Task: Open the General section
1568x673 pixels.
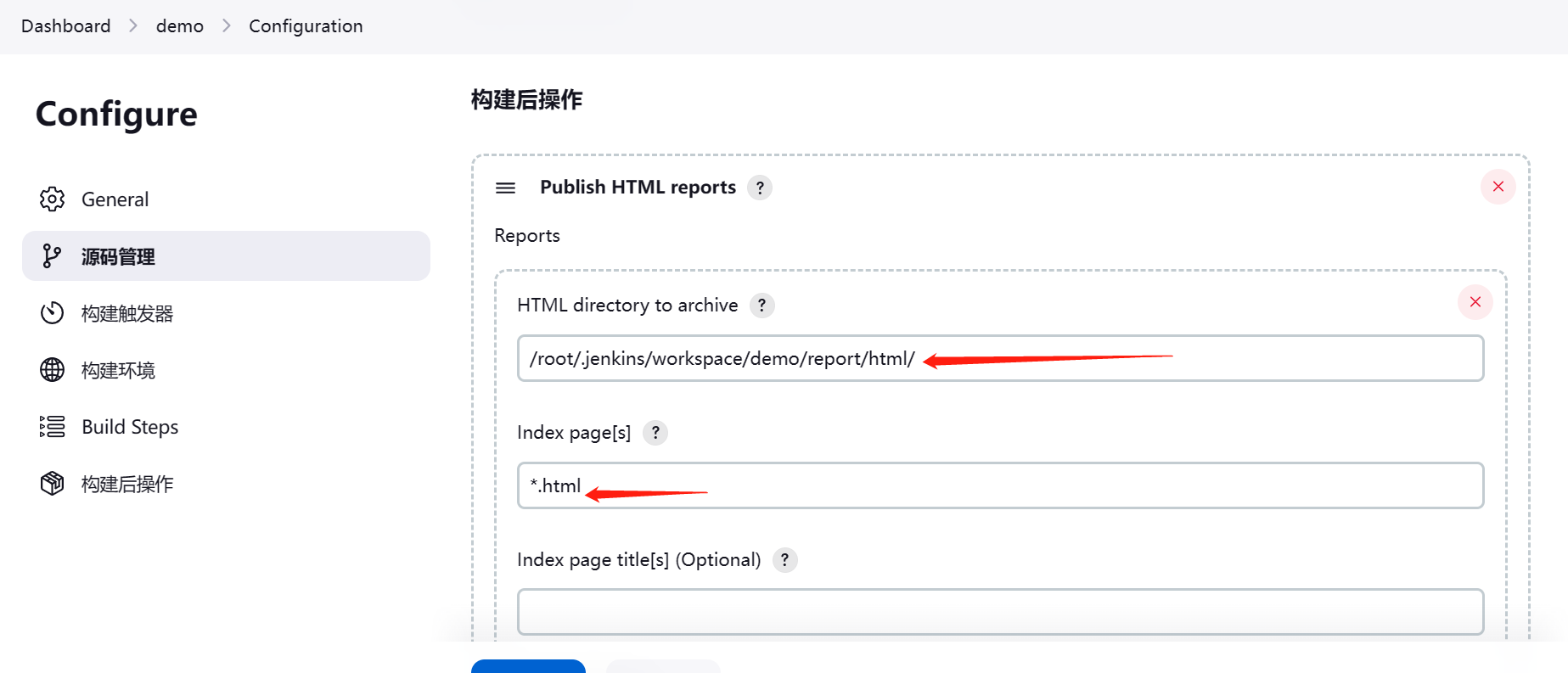Action: click(x=226, y=199)
